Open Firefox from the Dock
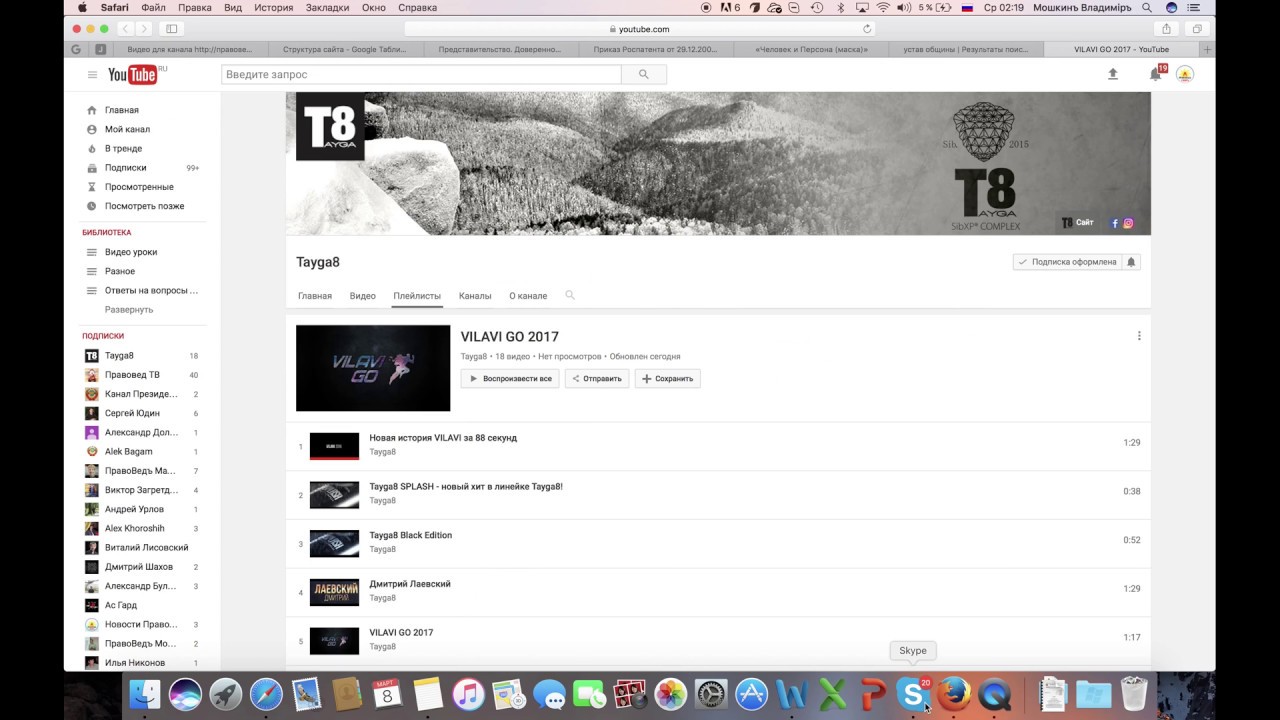The height and width of the screenshot is (720, 1280). [954, 693]
